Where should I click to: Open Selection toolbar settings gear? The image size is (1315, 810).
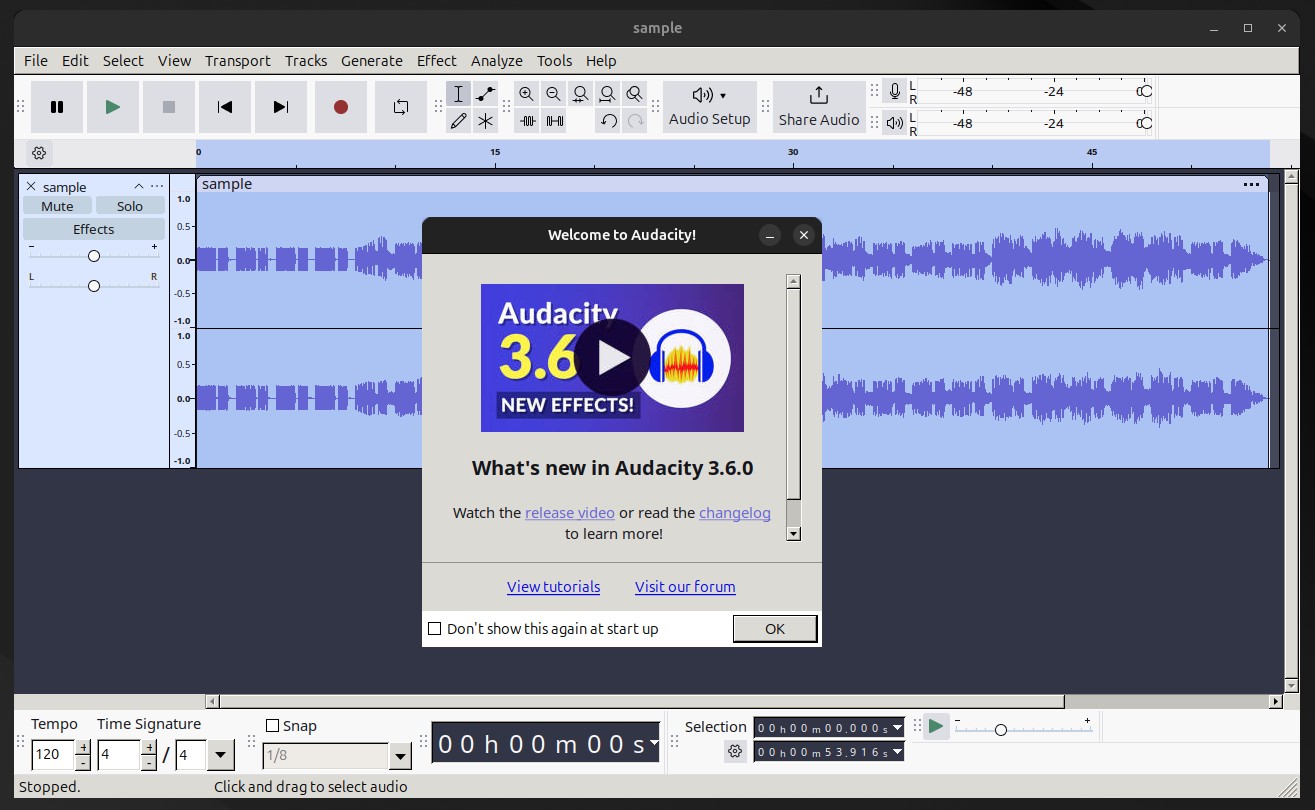tap(736, 751)
